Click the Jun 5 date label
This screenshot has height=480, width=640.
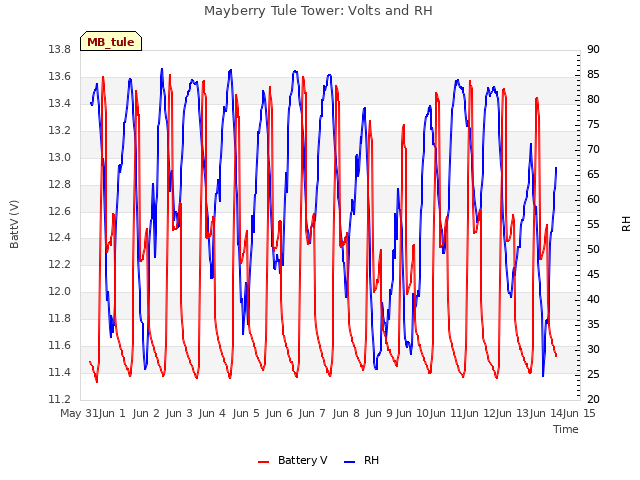(x=246, y=413)
